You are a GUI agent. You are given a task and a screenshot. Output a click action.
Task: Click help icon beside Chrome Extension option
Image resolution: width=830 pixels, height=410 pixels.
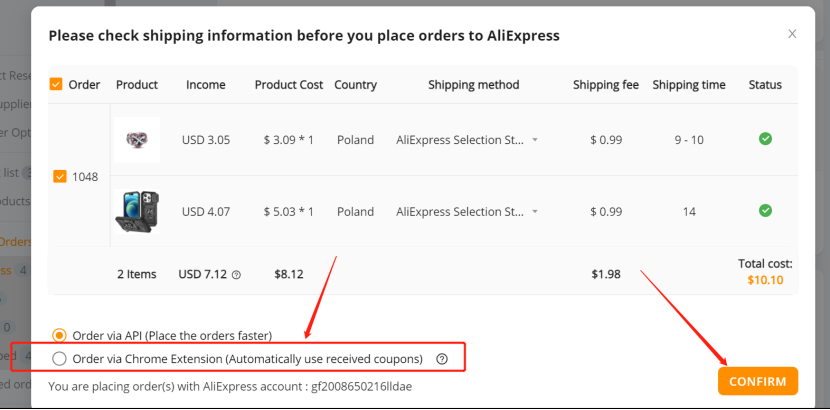point(442,359)
